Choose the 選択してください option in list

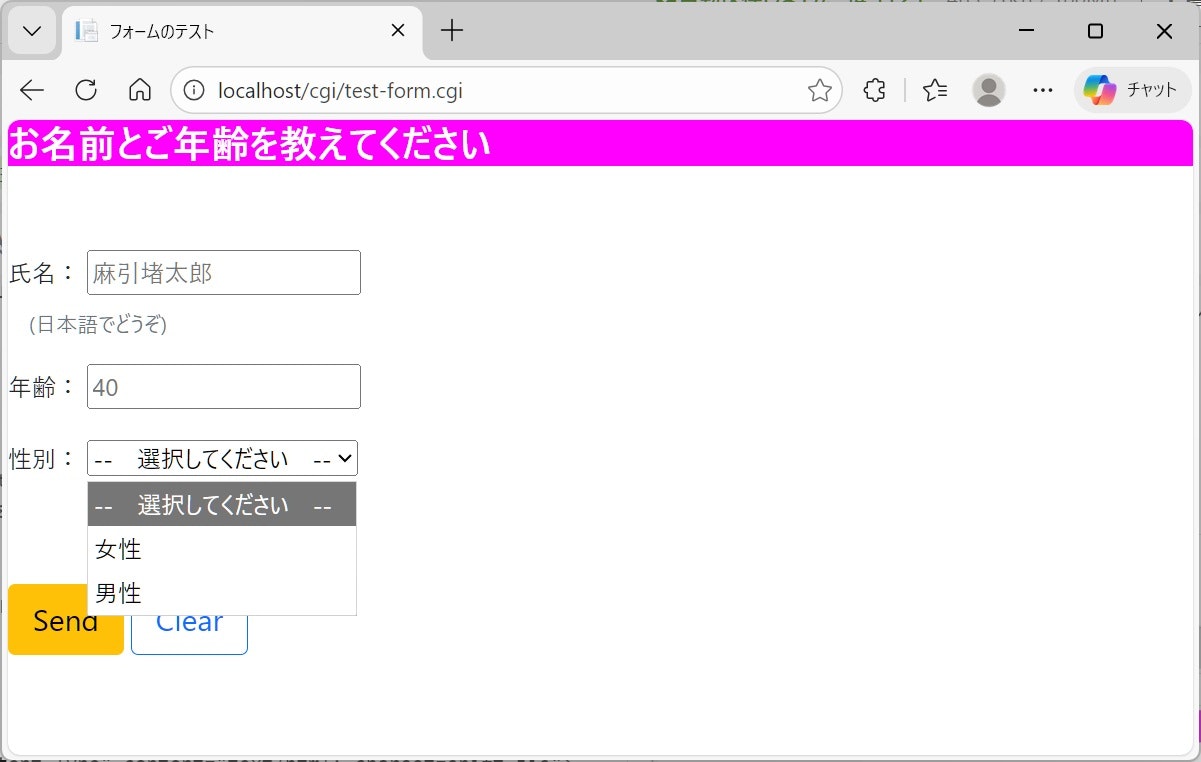pyautogui.click(x=222, y=504)
